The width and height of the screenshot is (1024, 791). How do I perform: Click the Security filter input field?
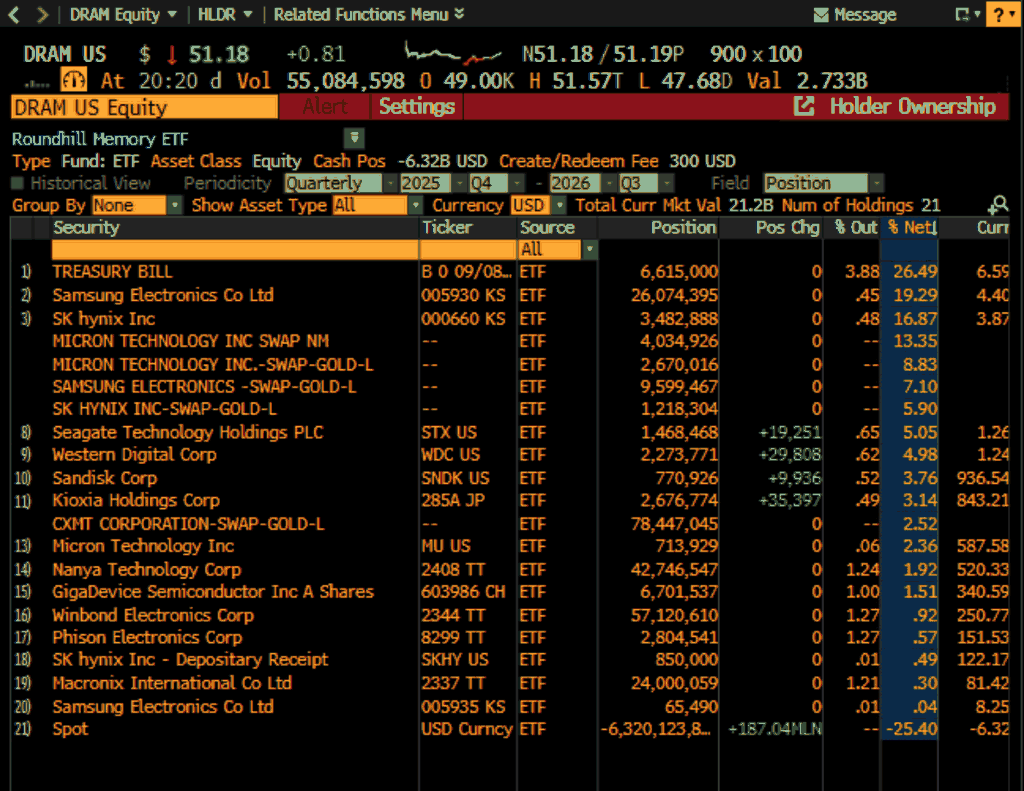tap(235, 249)
